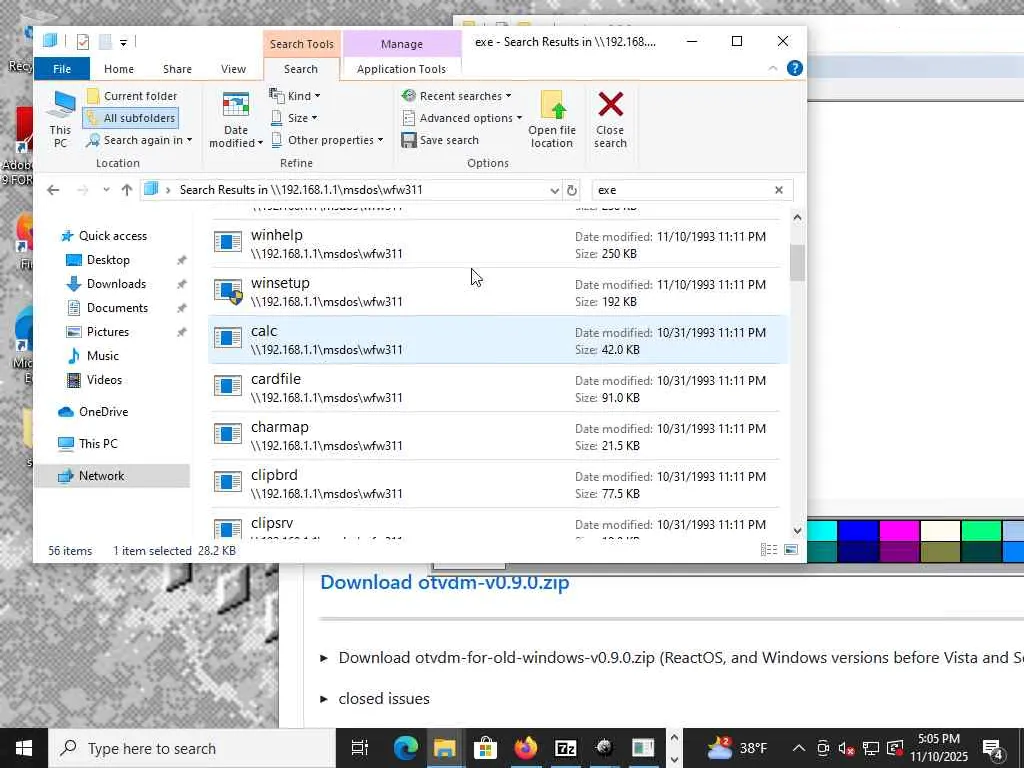This screenshot has width=1024, height=768.
Task: Go up one folder level with up arrow
Action: click(126, 190)
